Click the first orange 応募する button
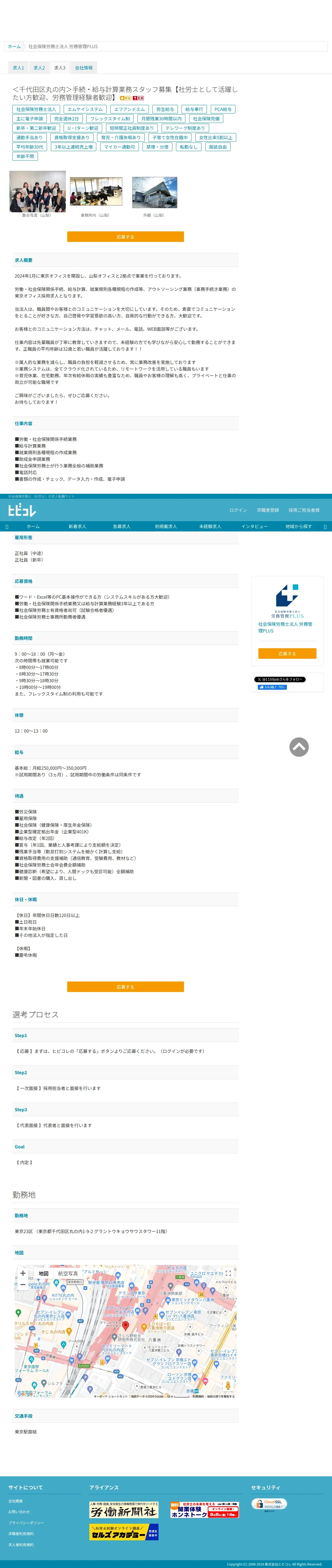The image size is (332, 1568). (x=125, y=237)
